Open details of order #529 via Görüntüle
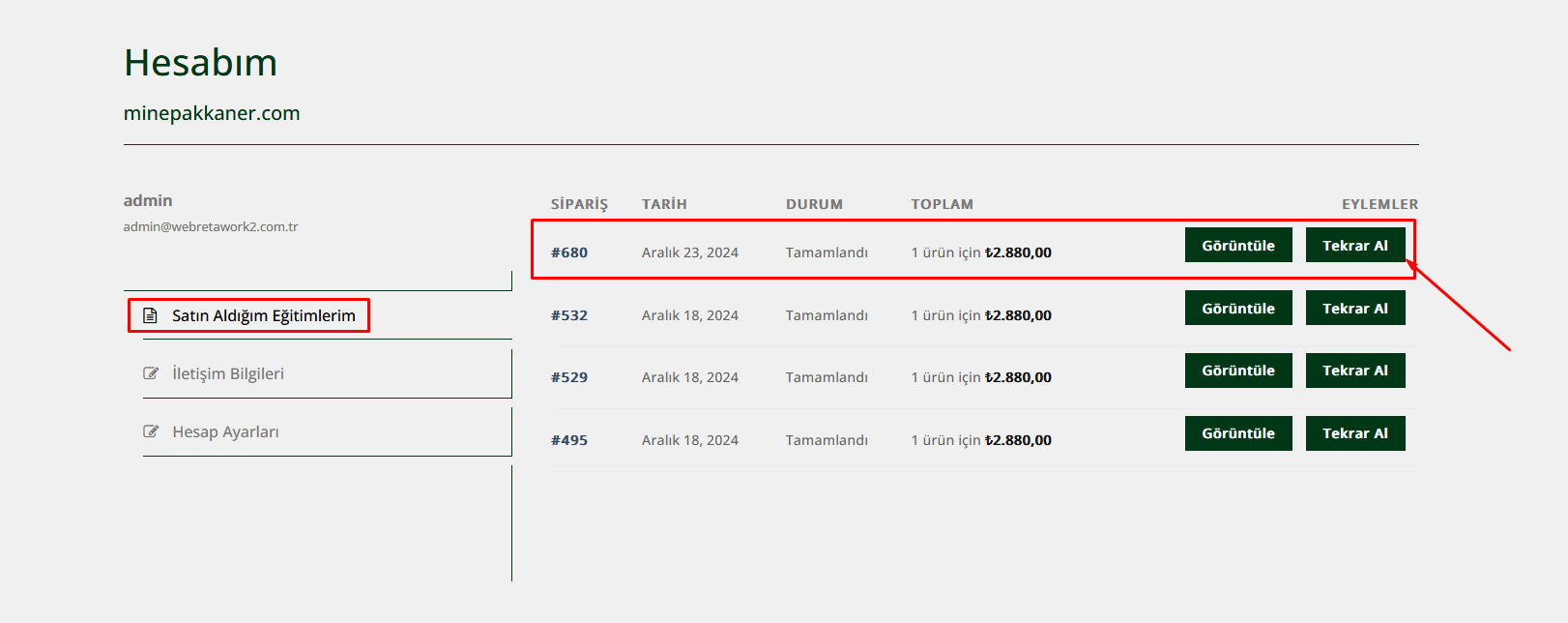 click(1238, 371)
